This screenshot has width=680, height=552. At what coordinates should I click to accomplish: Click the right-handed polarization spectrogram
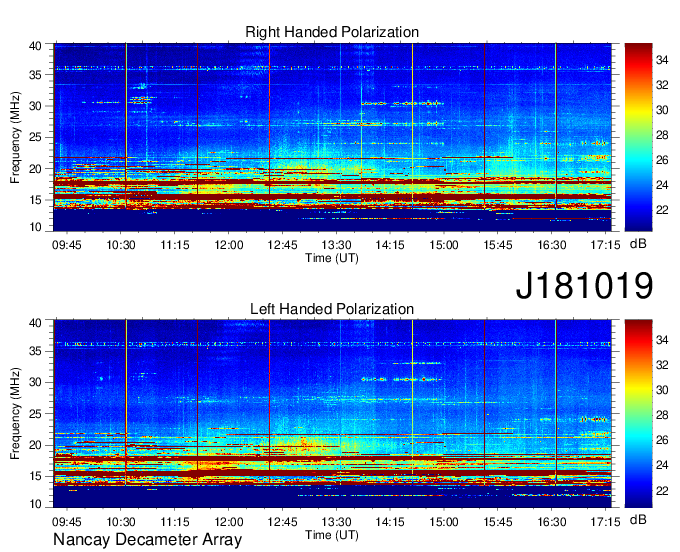tap(332, 137)
